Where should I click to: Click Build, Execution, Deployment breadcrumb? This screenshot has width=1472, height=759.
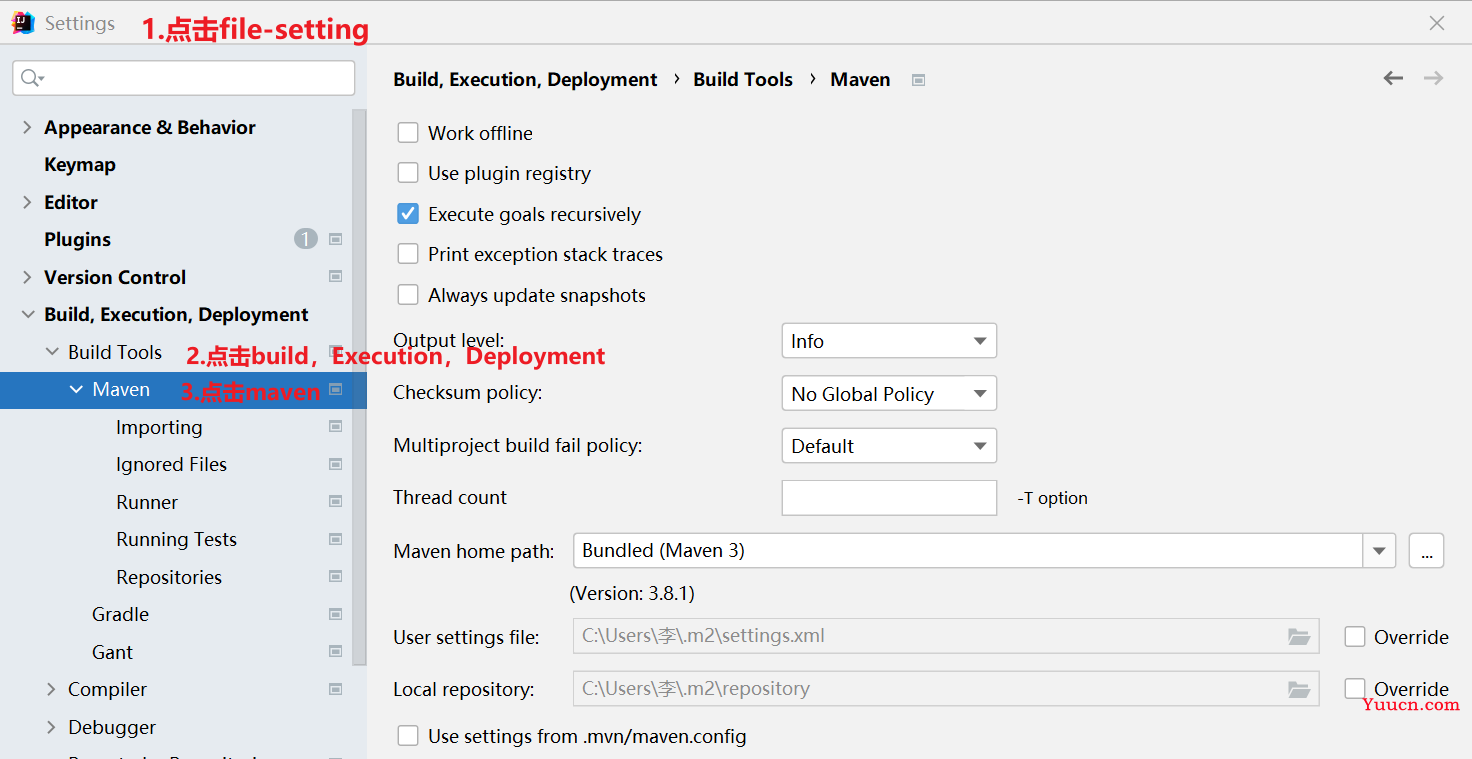coord(525,79)
